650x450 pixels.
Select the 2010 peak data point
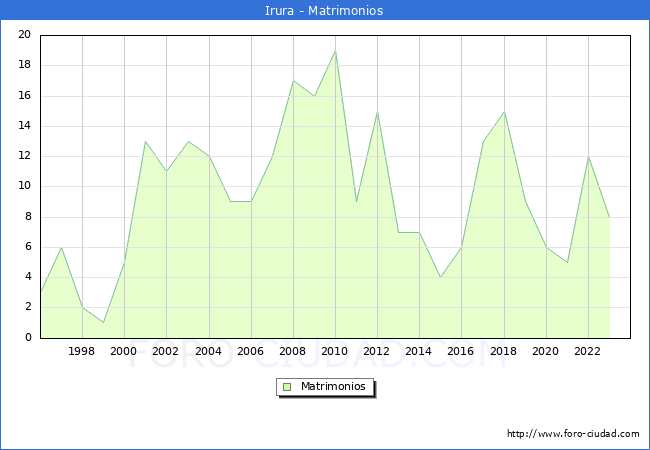pyautogui.click(x=335, y=51)
